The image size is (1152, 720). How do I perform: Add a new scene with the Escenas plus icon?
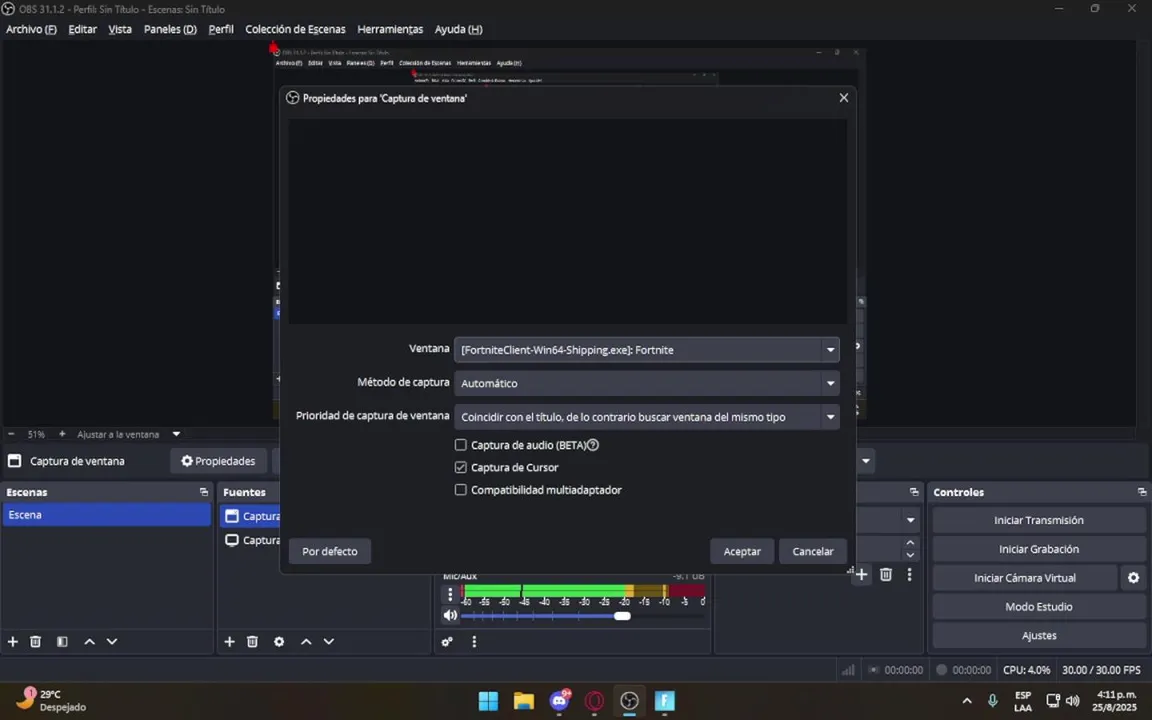click(12, 641)
